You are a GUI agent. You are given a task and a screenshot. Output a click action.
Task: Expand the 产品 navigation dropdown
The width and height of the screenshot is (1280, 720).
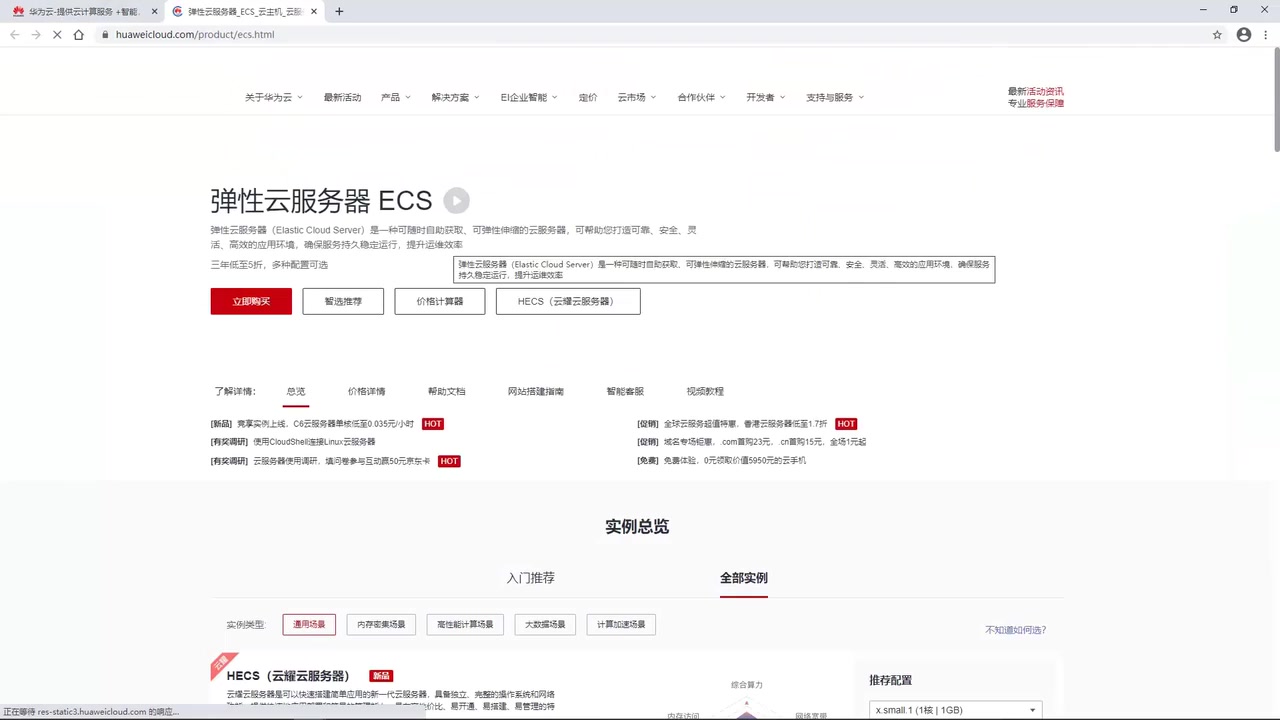tap(395, 97)
